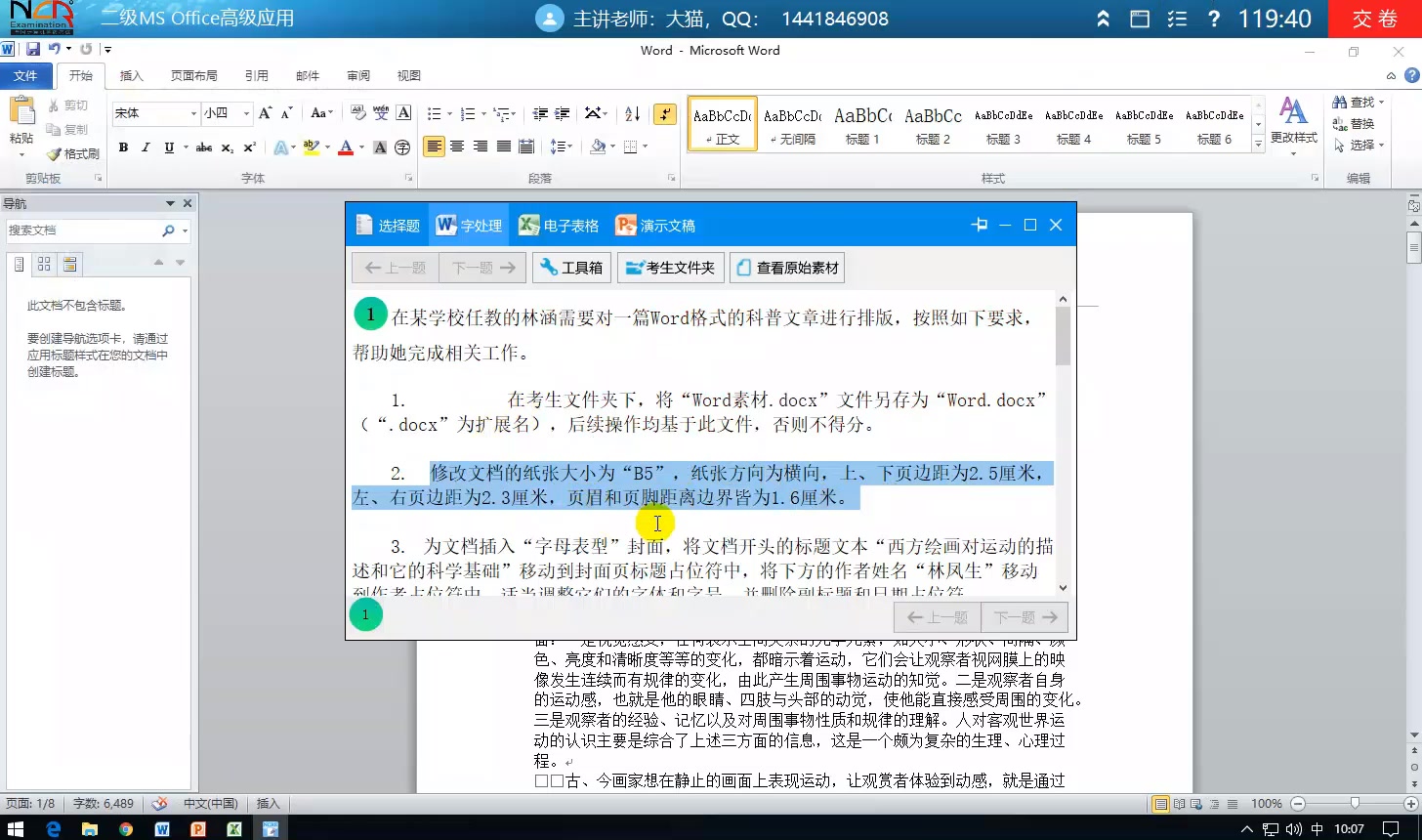
Task: Open 考生文件夹 button
Action: (670, 268)
